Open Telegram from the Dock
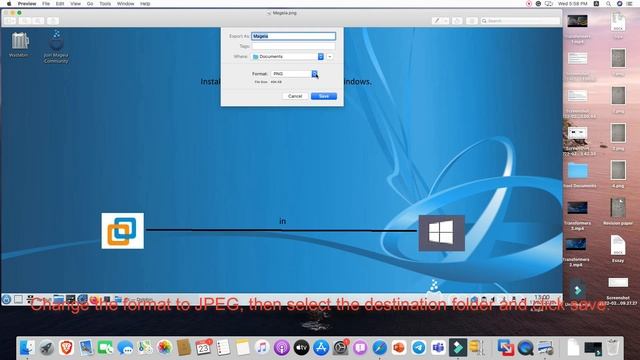This screenshot has width=640, height=360. [x=419, y=348]
